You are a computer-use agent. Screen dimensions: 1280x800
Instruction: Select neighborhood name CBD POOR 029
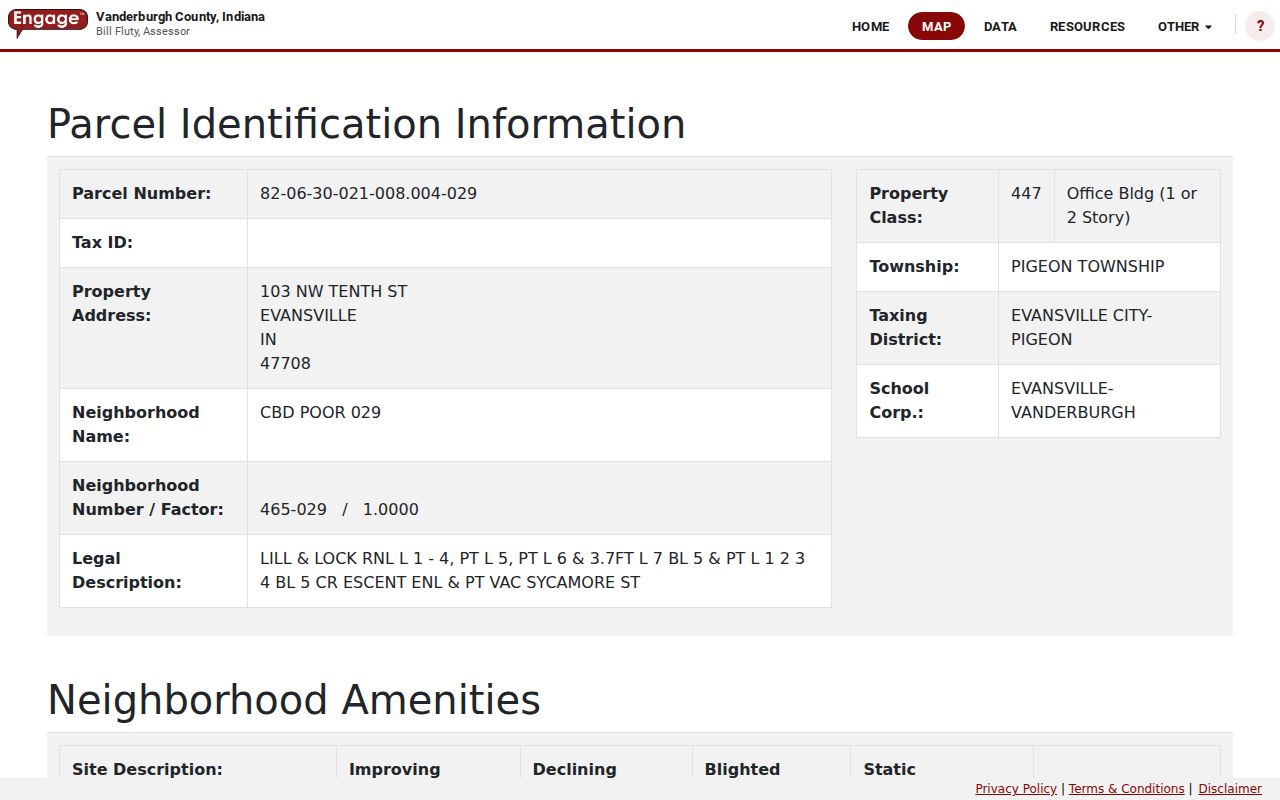tap(320, 412)
